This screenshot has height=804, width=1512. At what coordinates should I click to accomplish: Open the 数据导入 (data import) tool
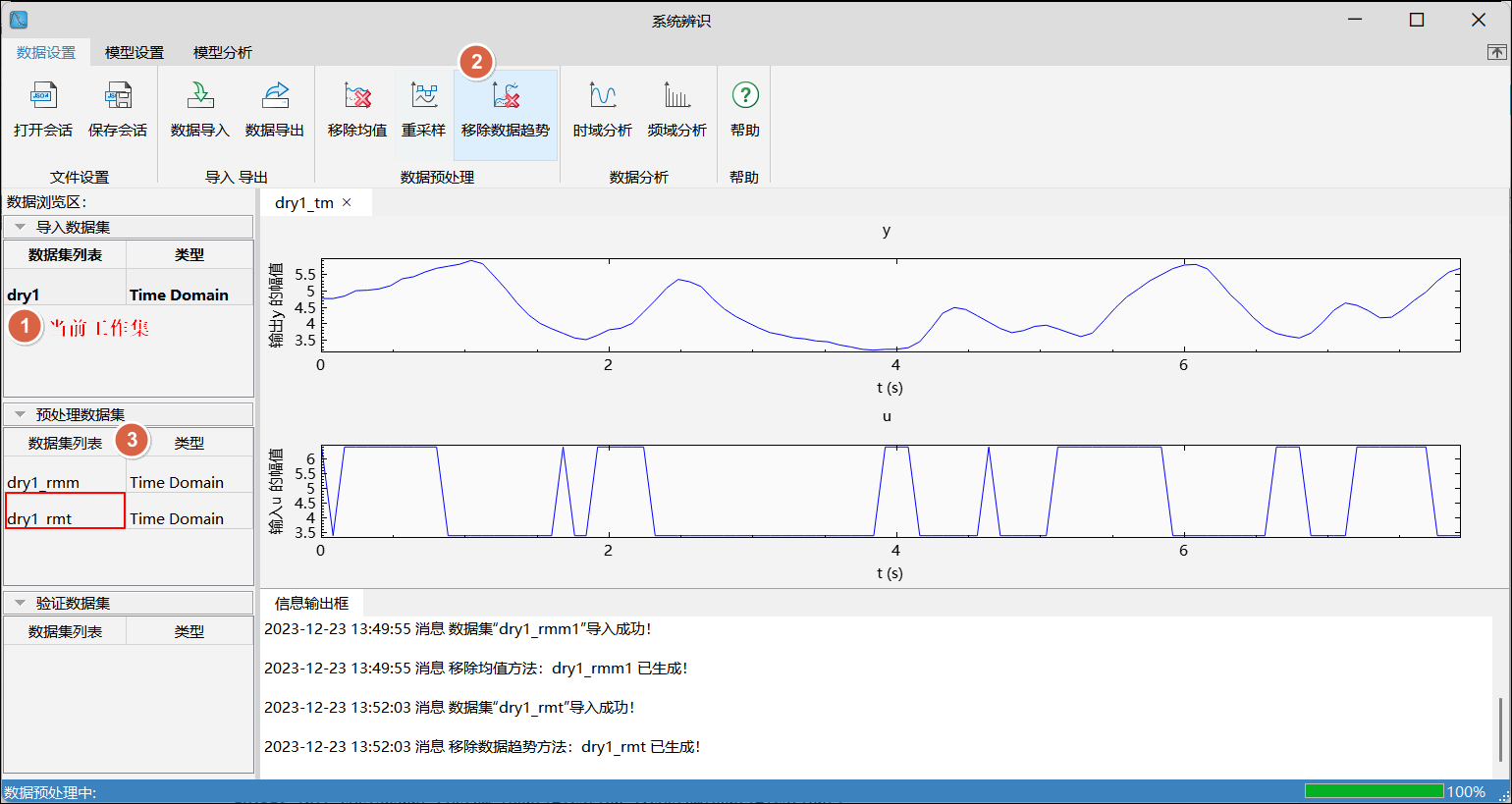point(199,96)
